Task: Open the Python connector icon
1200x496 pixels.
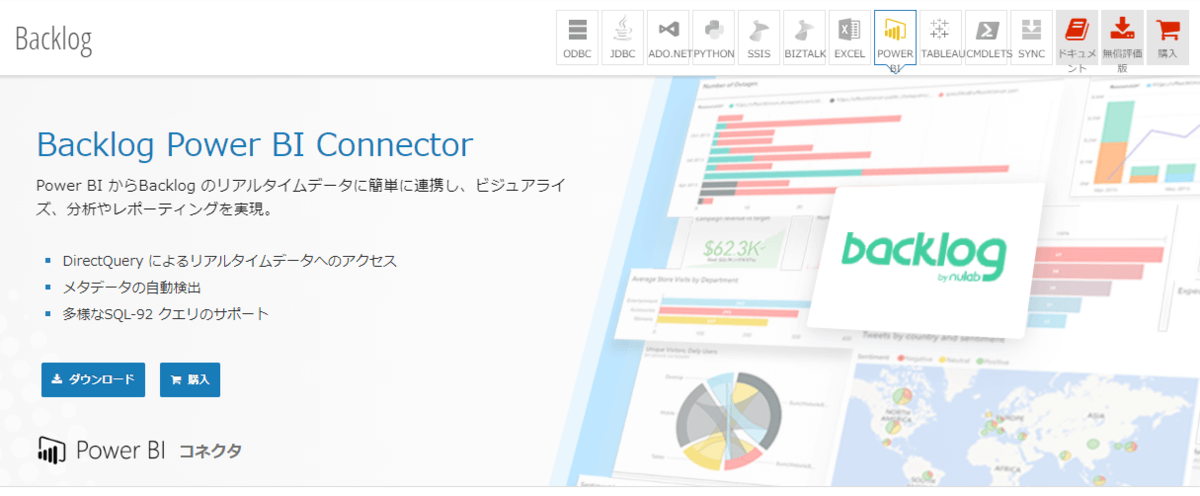Action: pos(713,37)
